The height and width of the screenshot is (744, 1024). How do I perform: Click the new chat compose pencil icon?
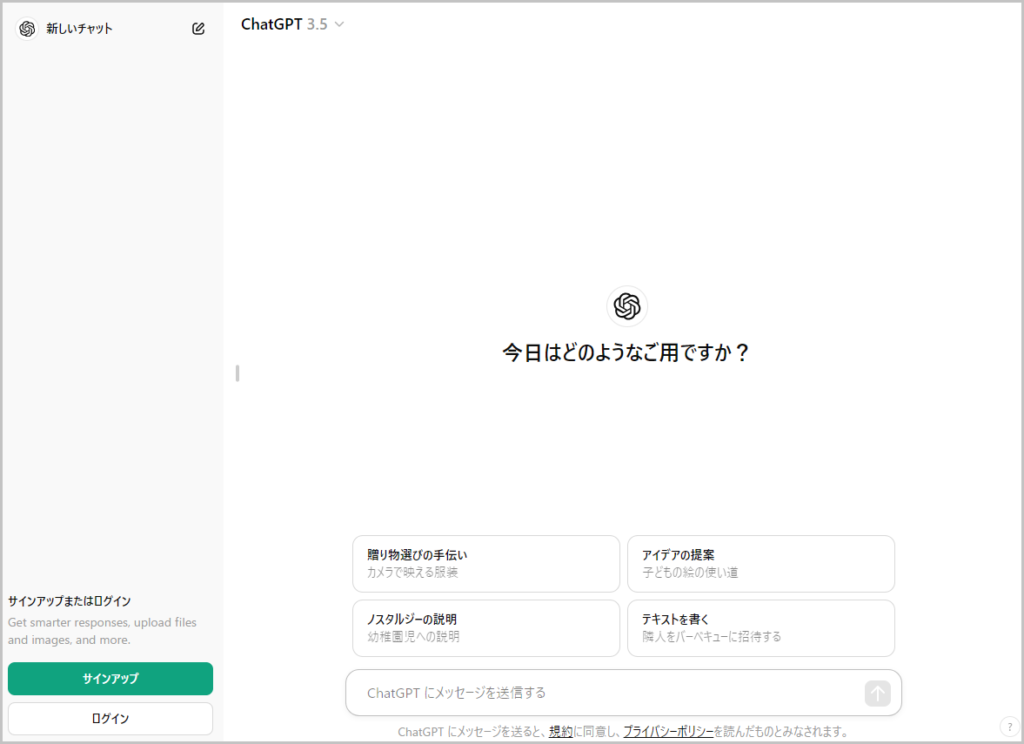click(199, 29)
